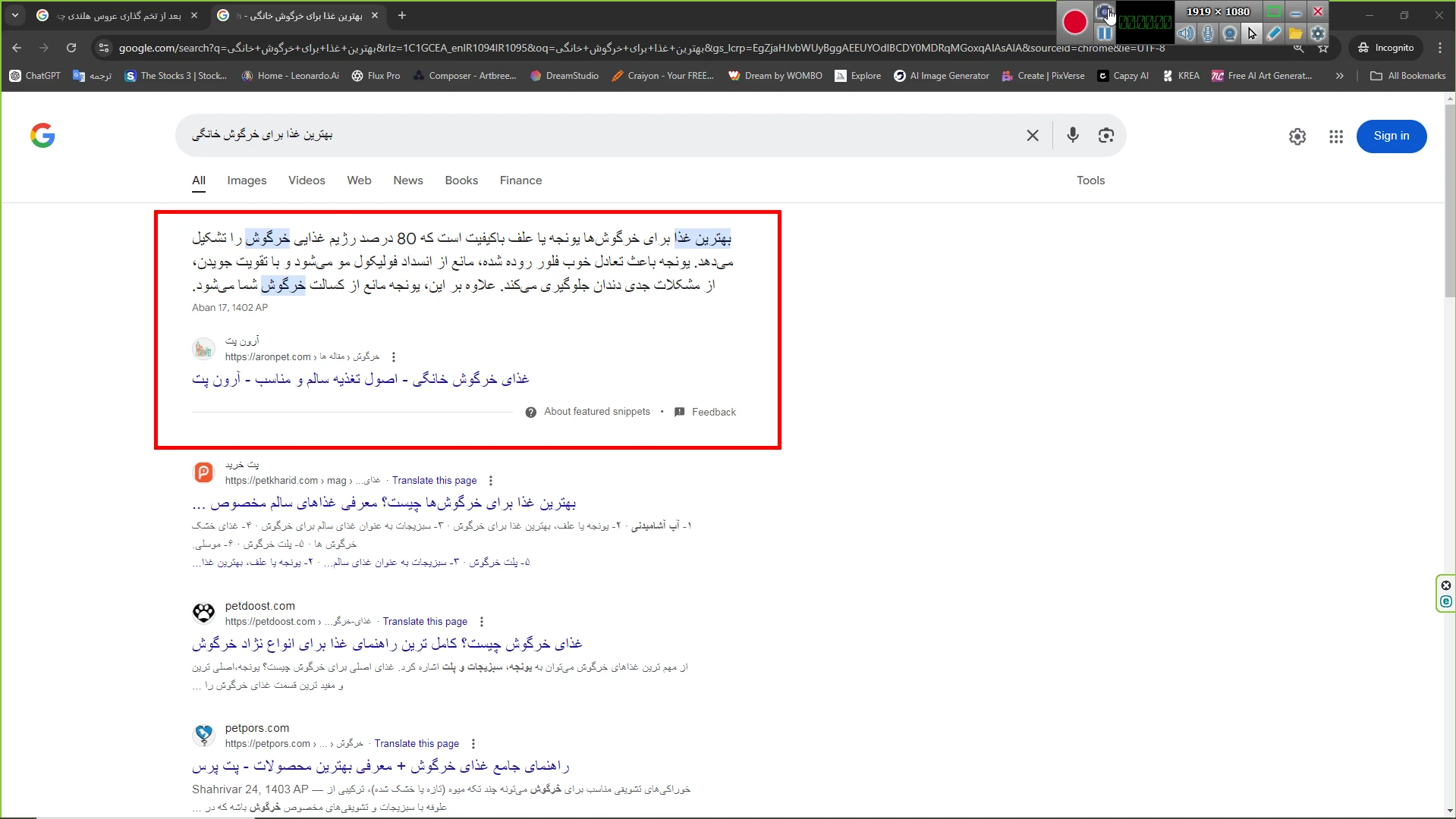1456x819 pixels.
Task: Open the Google apps grid
Action: point(1335,136)
